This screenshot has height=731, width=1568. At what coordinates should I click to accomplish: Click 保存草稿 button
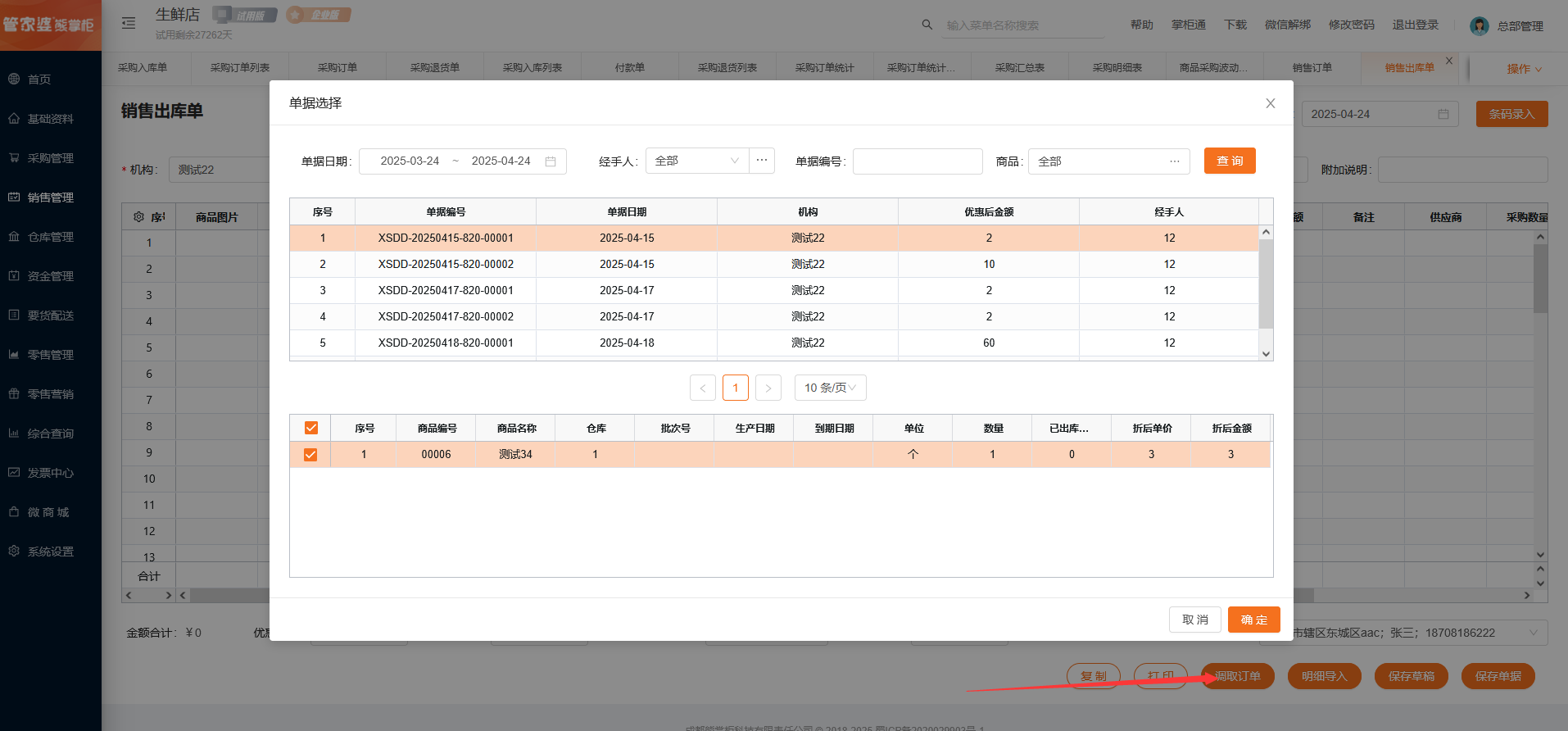pos(1412,676)
